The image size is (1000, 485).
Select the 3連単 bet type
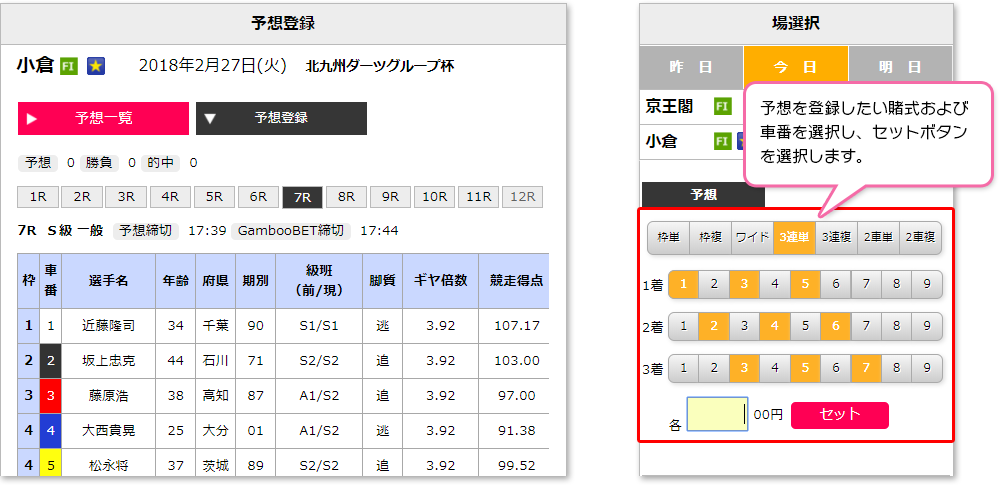point(794,238)
